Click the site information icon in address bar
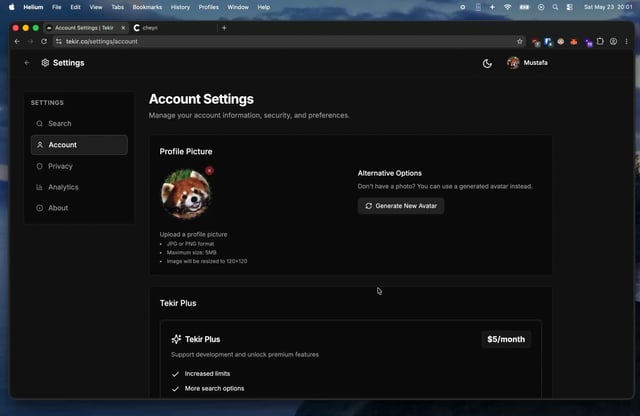This screenshot has width=640, height=416. click(x=59, y=42)
